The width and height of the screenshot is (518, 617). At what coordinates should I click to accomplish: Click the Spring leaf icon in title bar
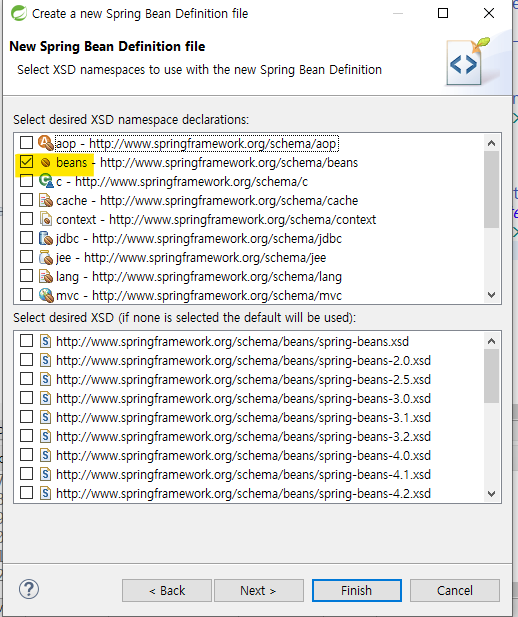point(18,13)
